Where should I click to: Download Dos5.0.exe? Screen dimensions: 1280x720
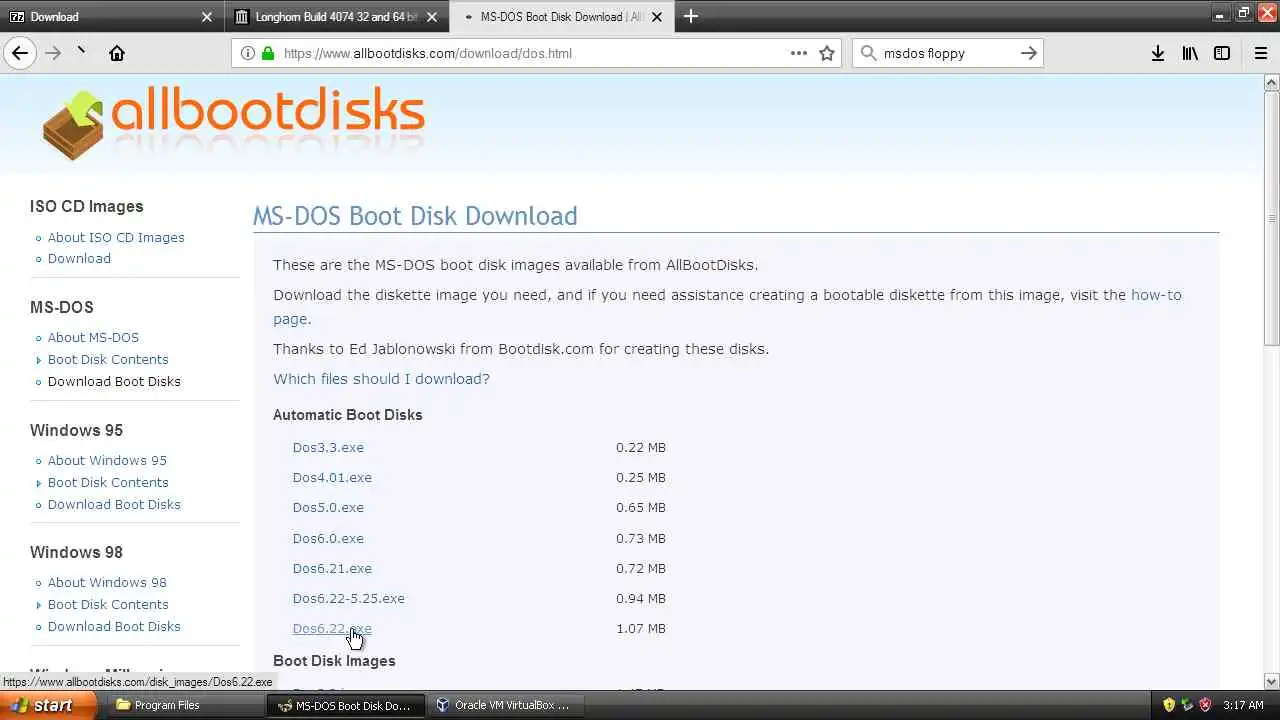point(328,507)
